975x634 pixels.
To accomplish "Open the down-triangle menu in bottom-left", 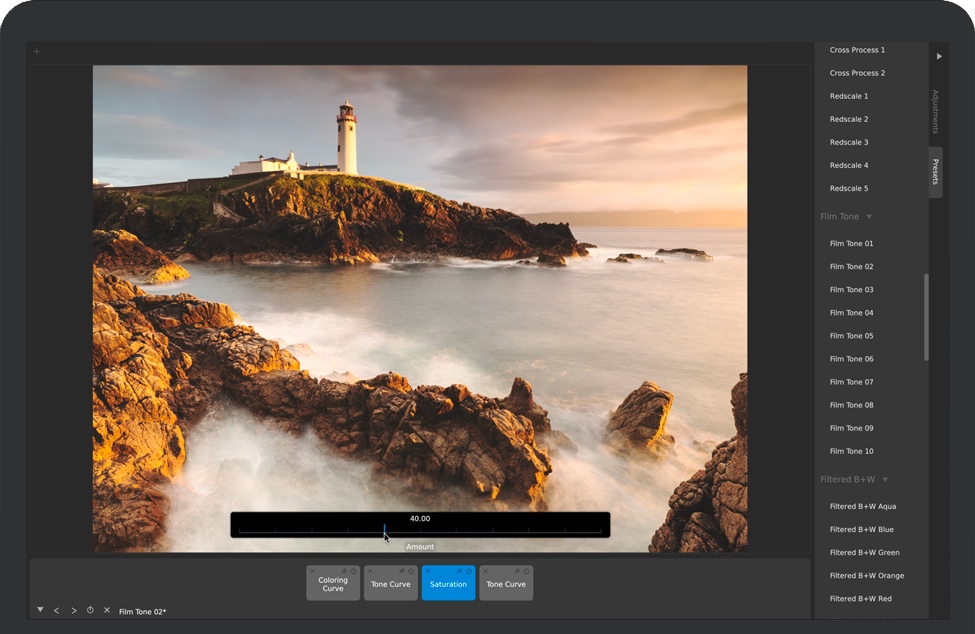I will 40,609.
